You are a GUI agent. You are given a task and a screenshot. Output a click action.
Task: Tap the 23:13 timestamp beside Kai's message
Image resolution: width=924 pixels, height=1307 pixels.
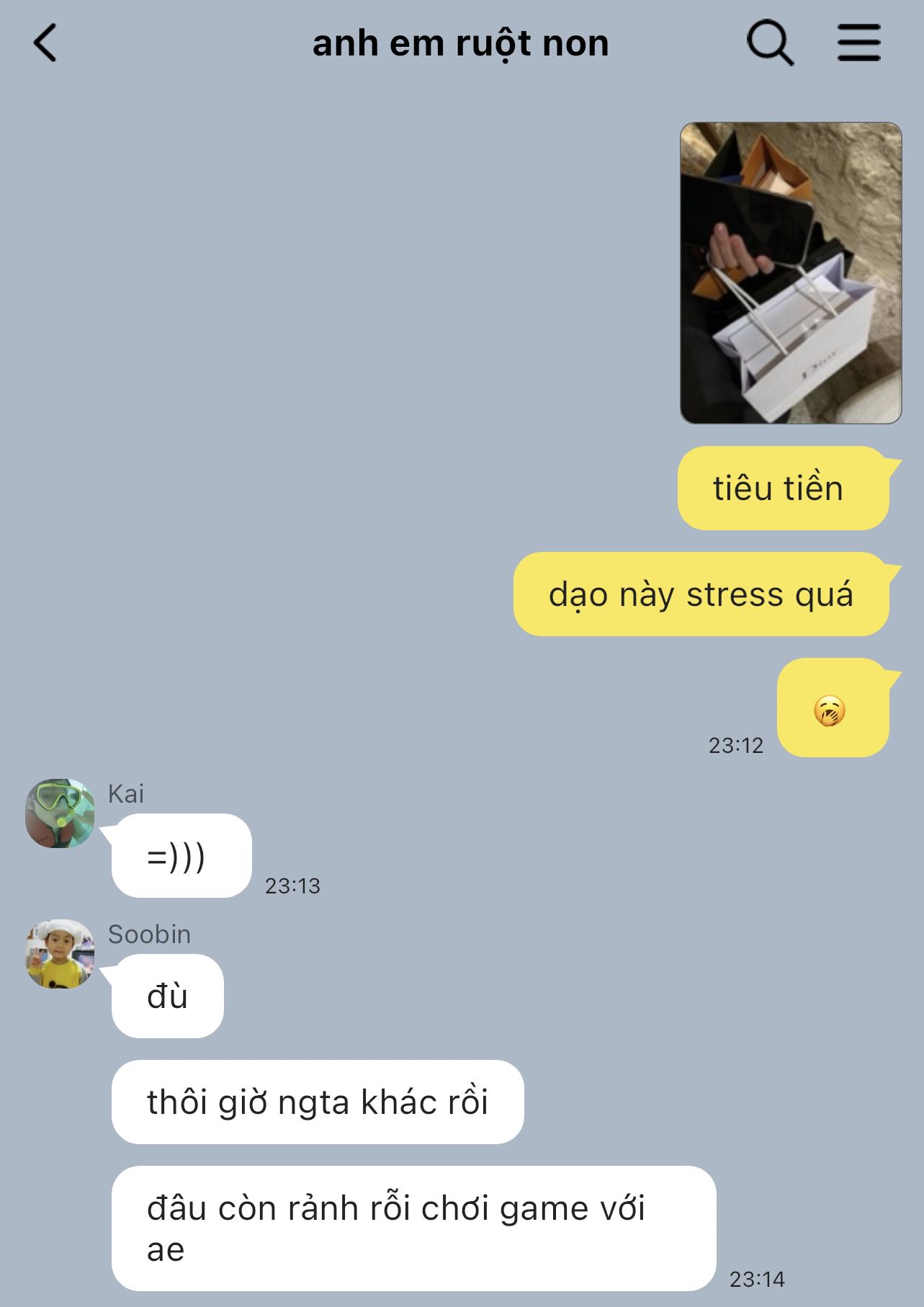[x=292, y=886]
